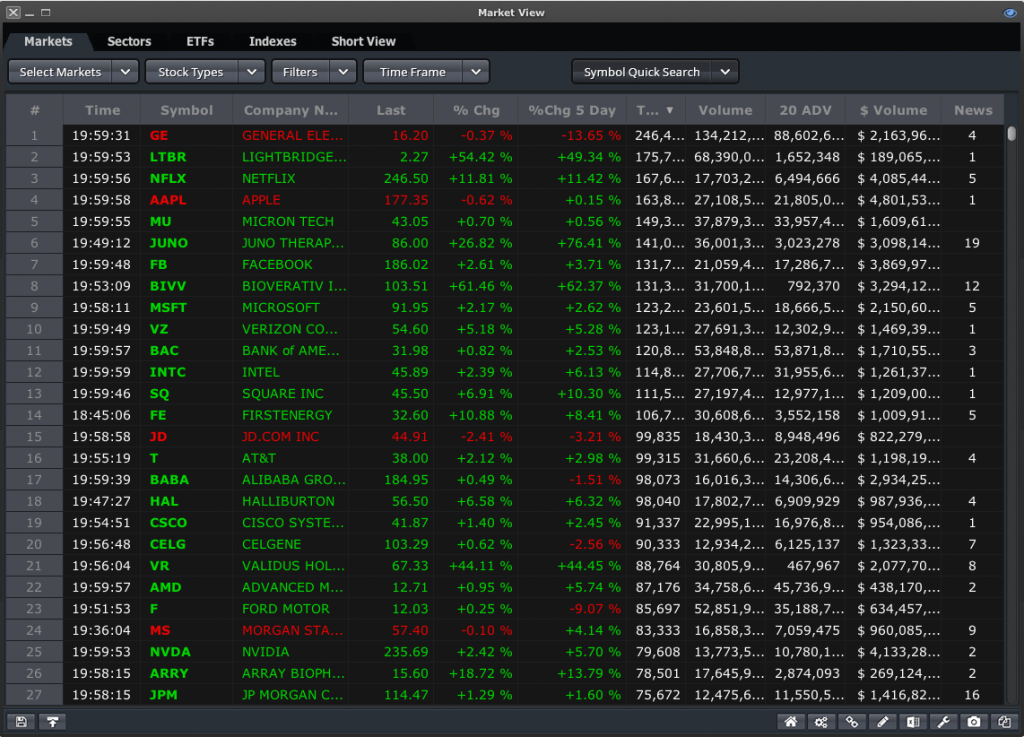Open the Short View tab
Image resolution: width=1024 pixels, height=737 pixels.
pyautogui.click(x=363, y=41)
